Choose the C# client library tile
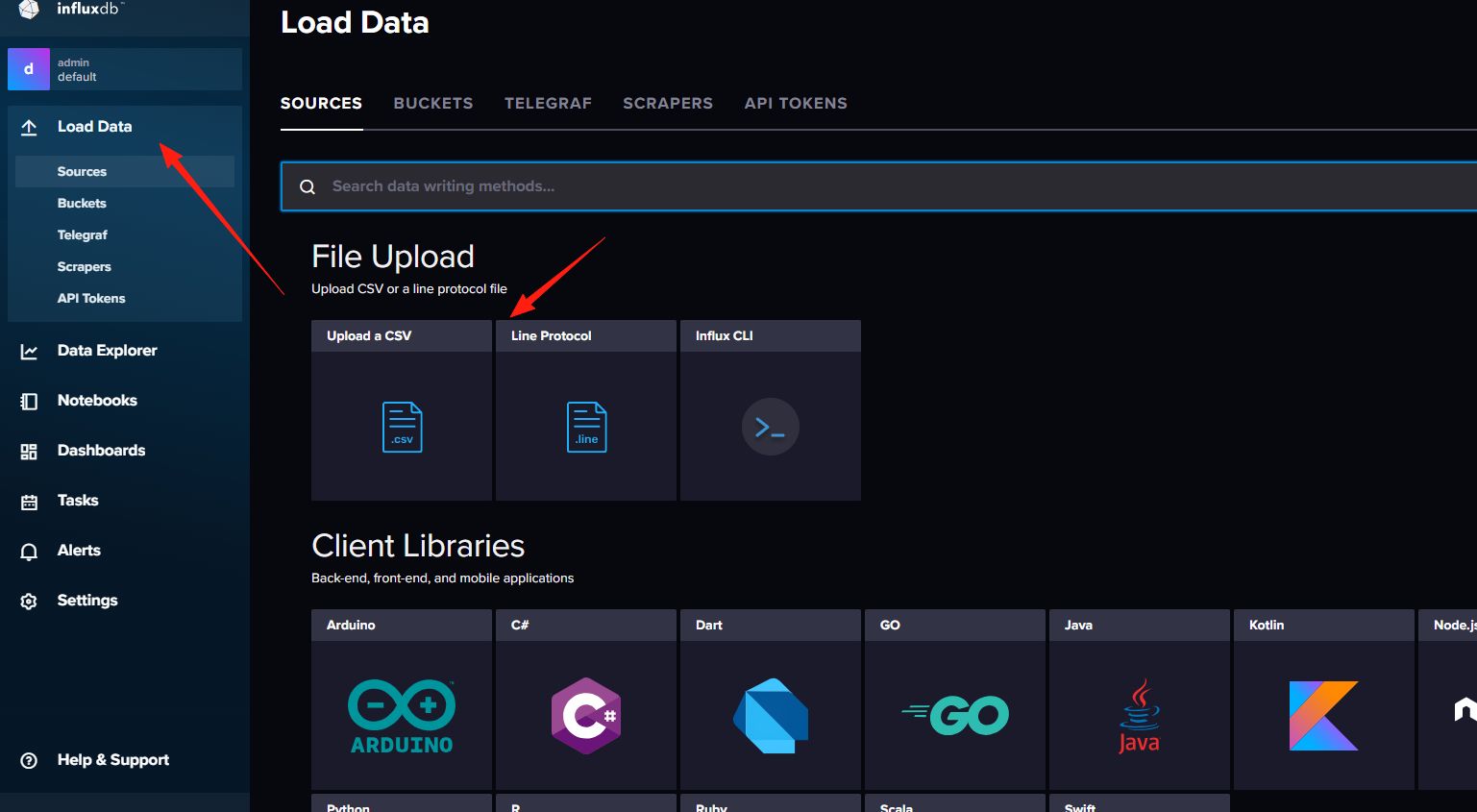This screenshot has height=812, width=1477. click(586, 700)
